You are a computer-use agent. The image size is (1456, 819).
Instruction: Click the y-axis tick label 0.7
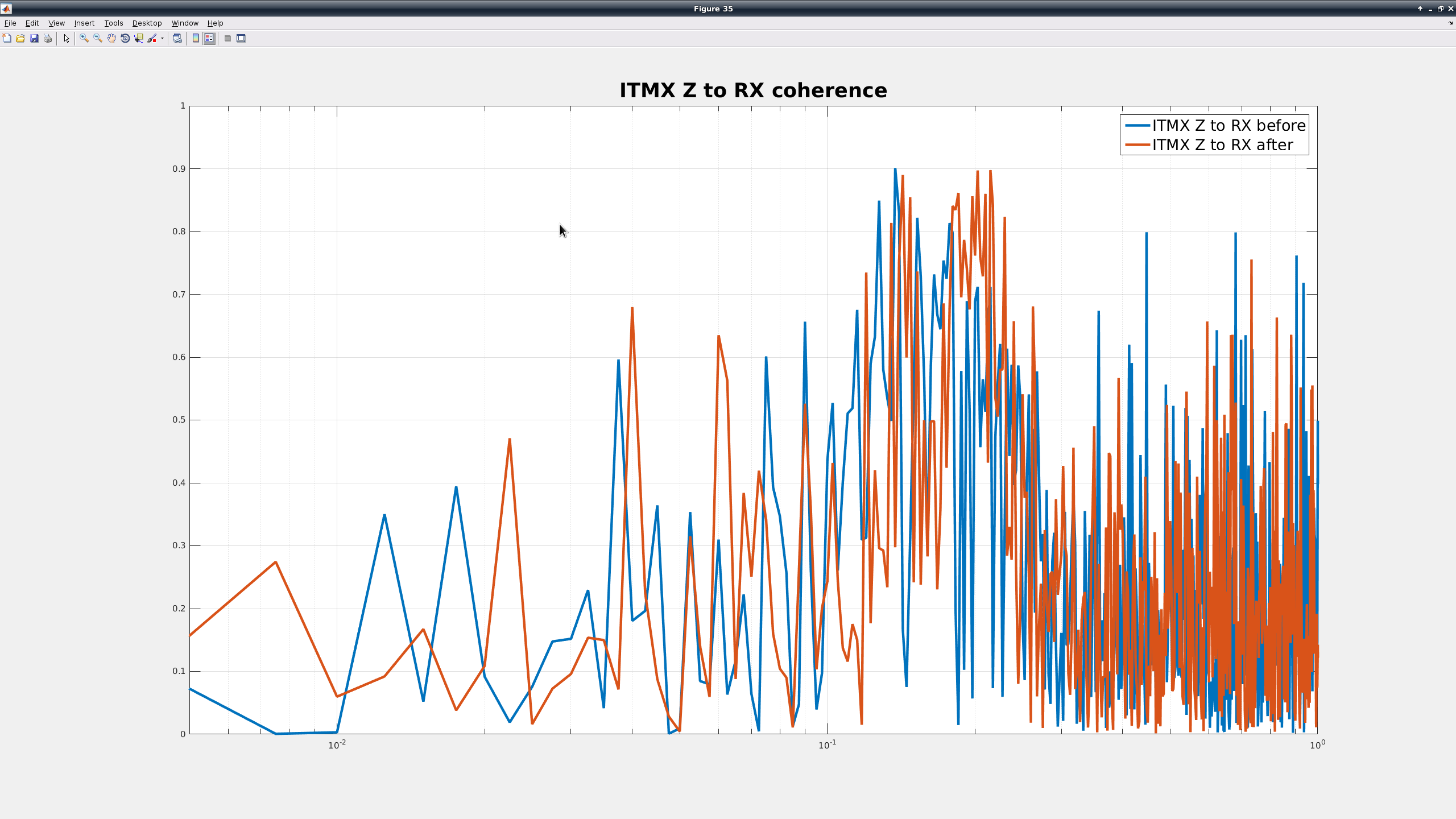[x=179, y=294]
